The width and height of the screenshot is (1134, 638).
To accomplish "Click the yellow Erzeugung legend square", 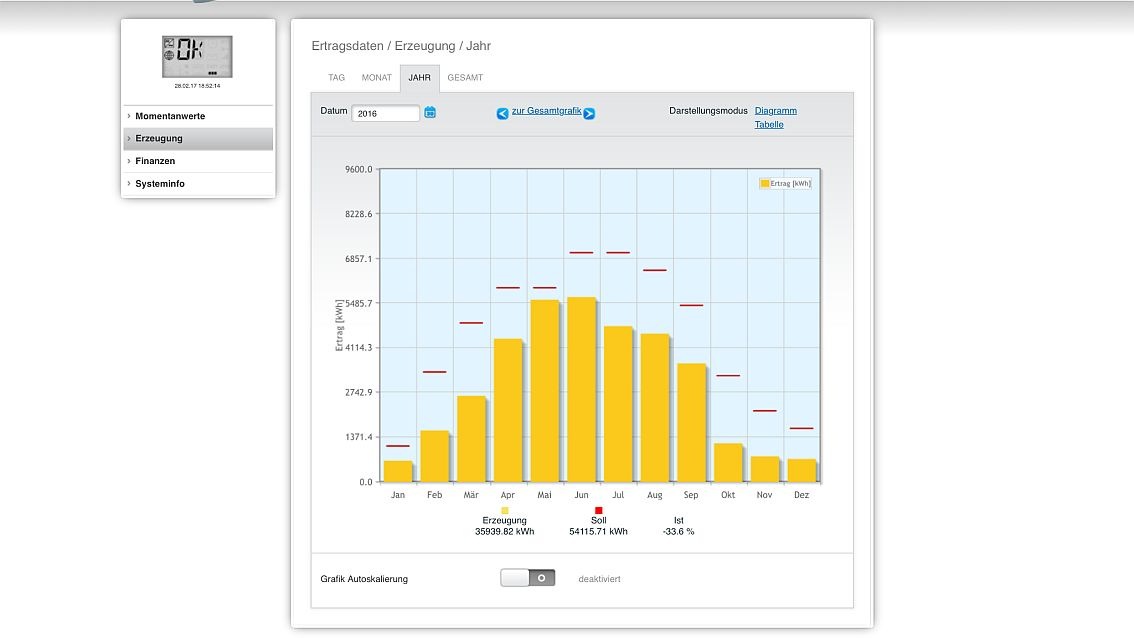I will [x=505, y=511].
